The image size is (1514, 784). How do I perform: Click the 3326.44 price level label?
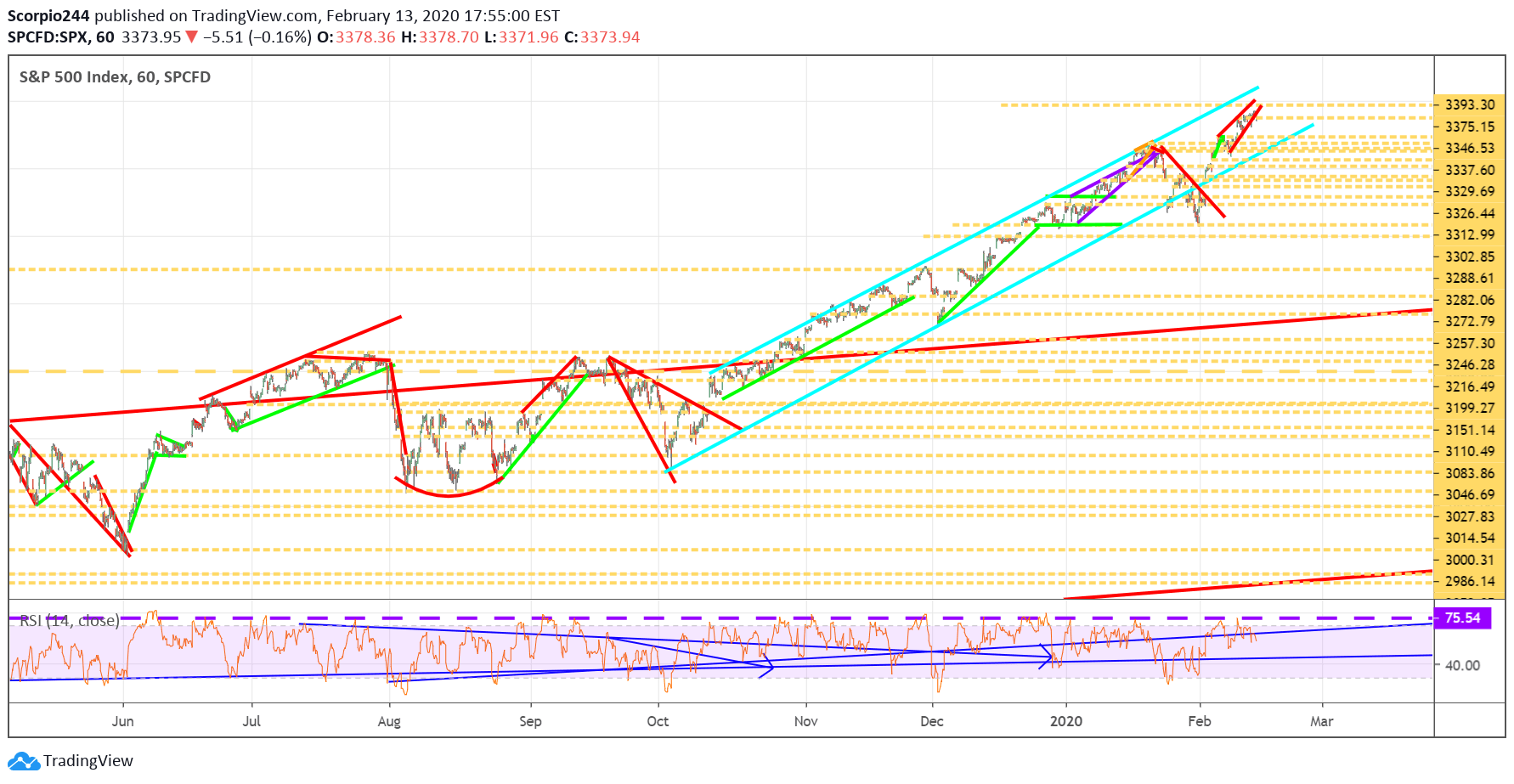[x=1470, y=214]
